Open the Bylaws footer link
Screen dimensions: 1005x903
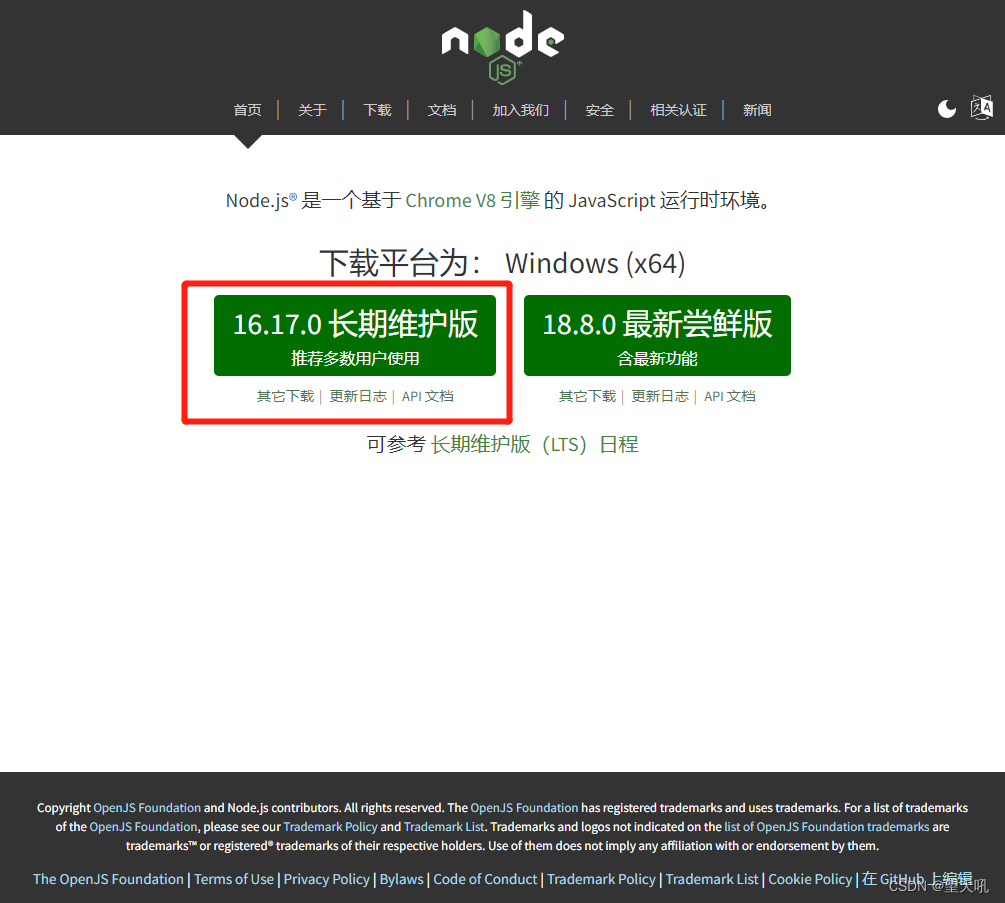click(x=401, y=879)
